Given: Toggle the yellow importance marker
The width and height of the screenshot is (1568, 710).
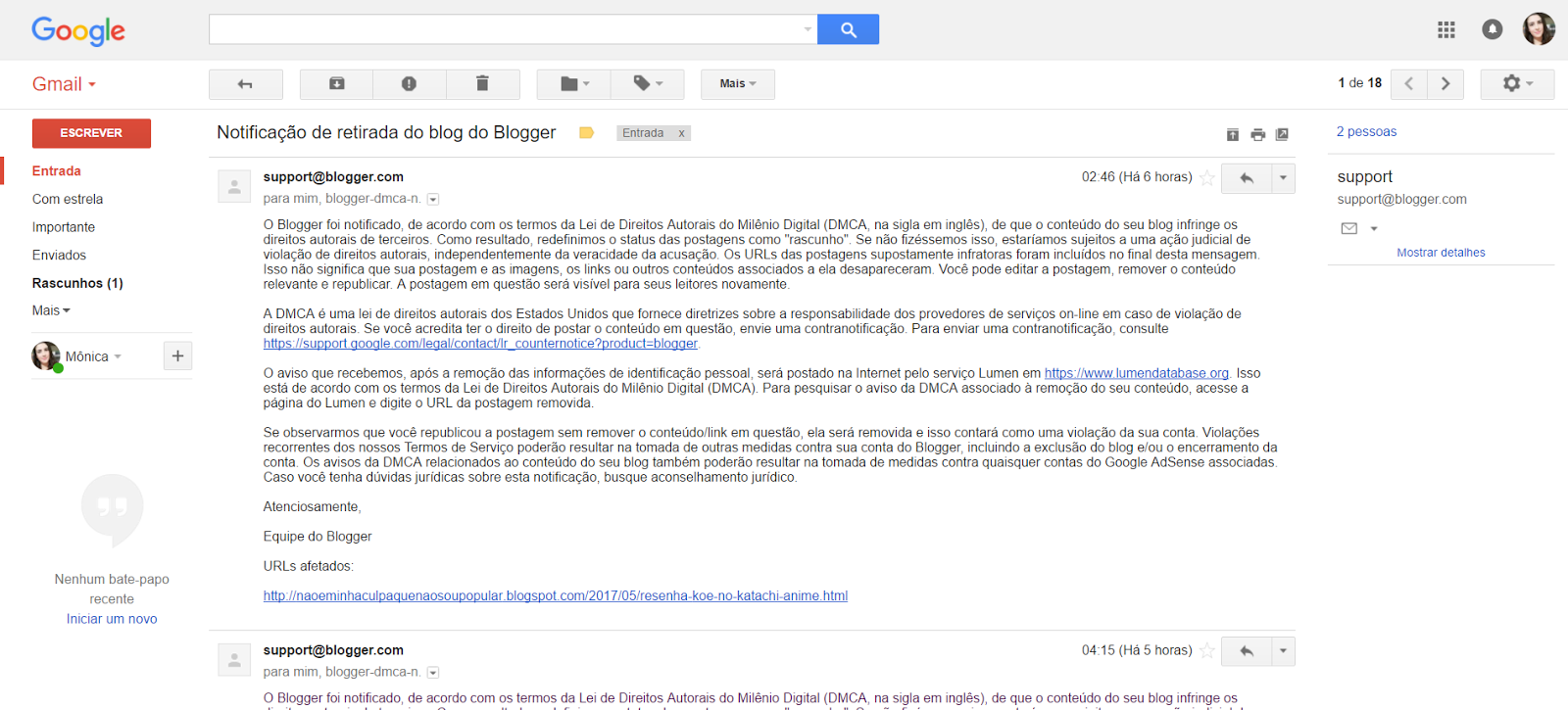Looking at the screenshot, I should [586, 133].
